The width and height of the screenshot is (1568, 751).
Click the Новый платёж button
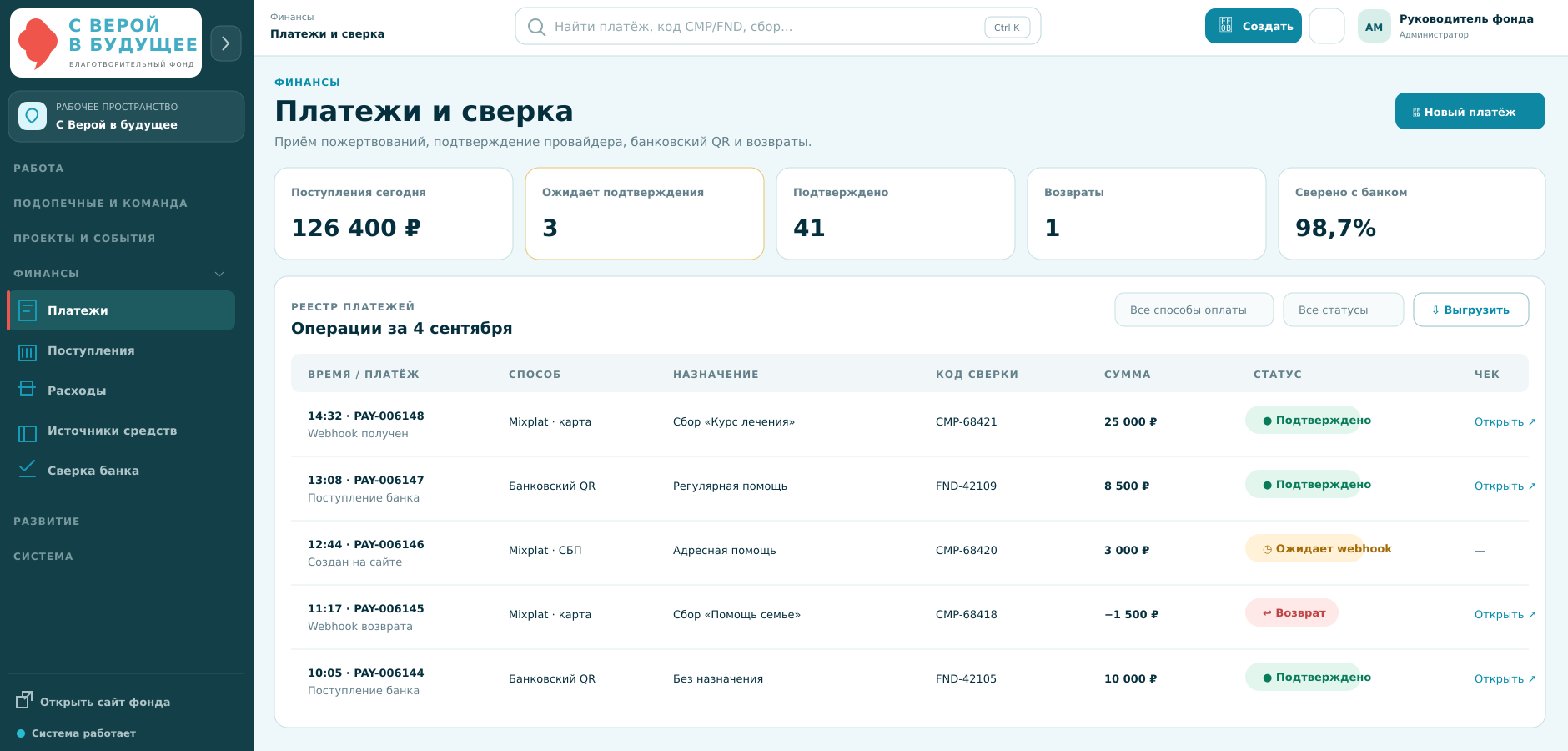1470,111
